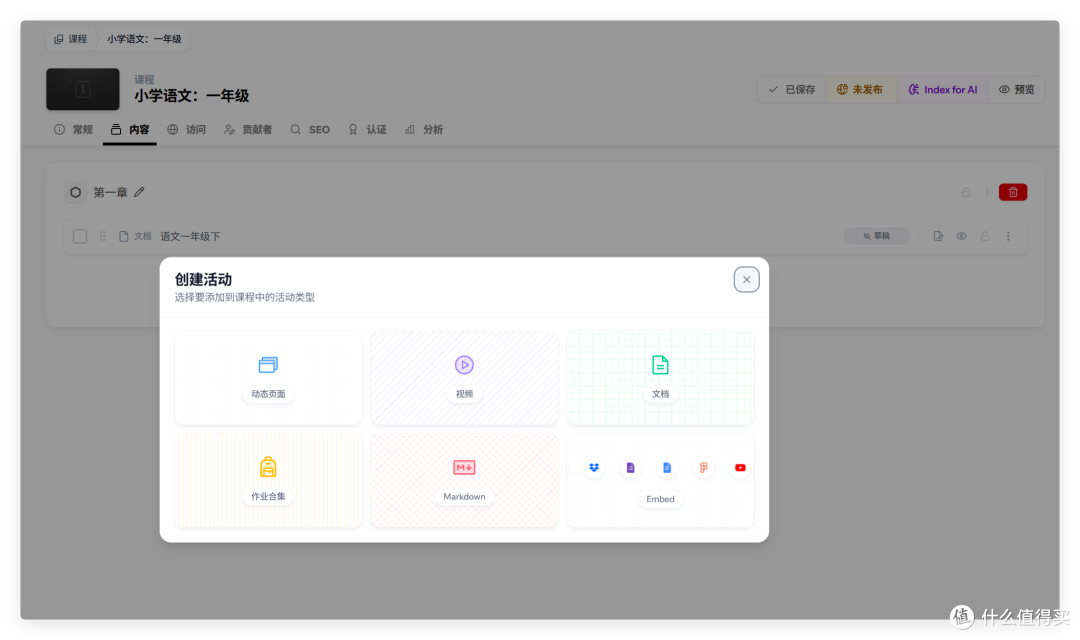The image size is (1080, 640).
Task: Click the purple document embed icon
Action: click(x=630, y=468)
